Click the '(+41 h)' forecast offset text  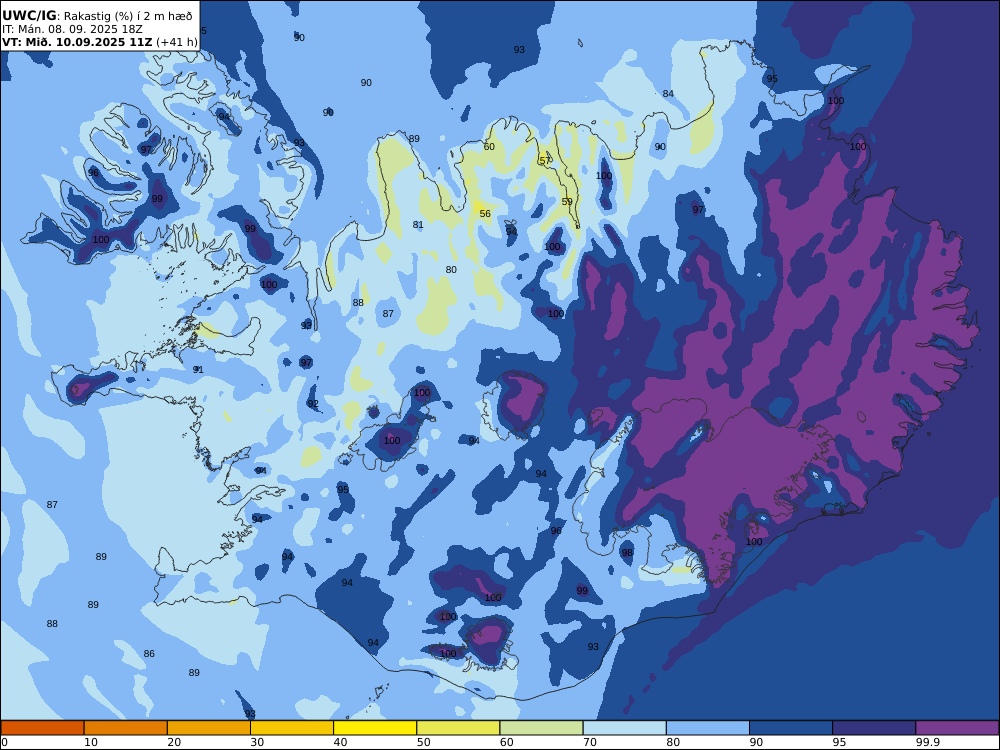[x=177, y=42]
